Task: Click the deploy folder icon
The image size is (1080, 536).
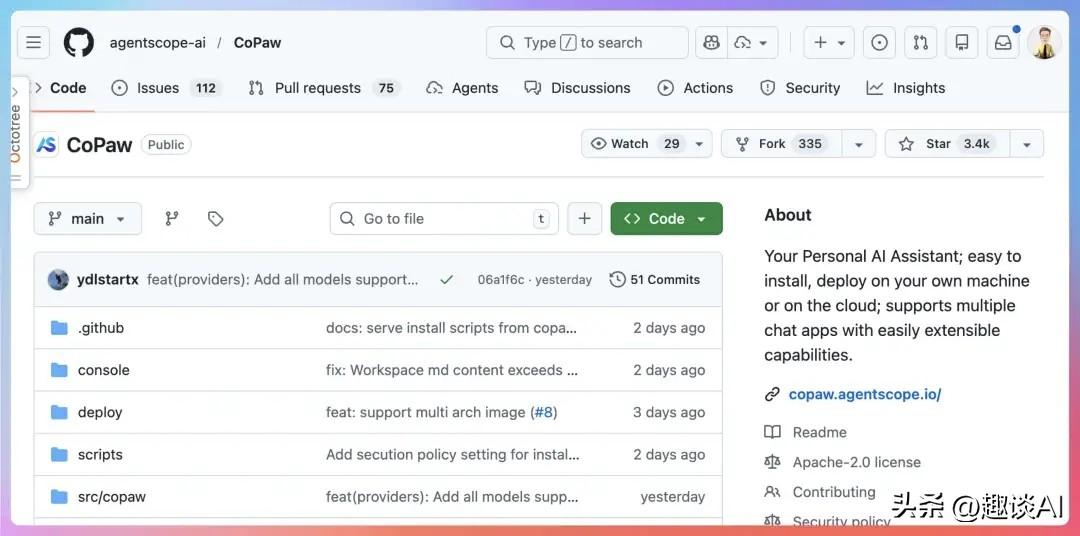Action: click(59, 412)
